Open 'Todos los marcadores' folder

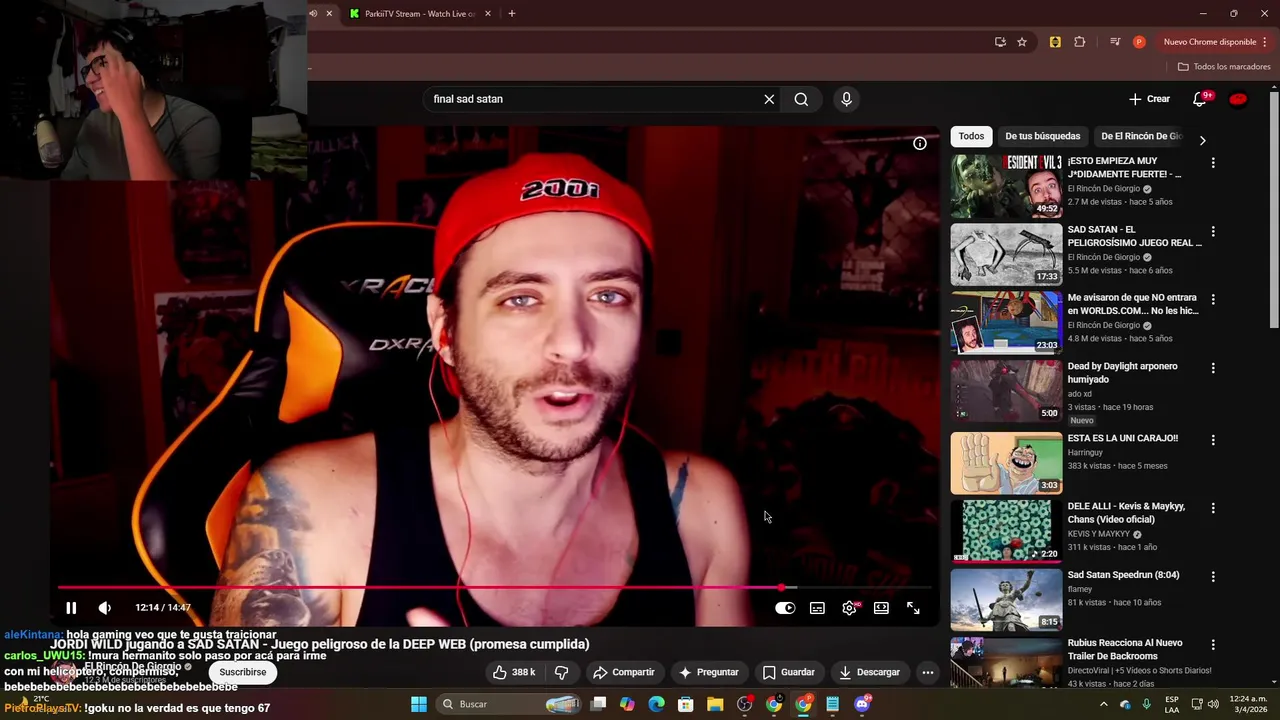click(1224, 67)
